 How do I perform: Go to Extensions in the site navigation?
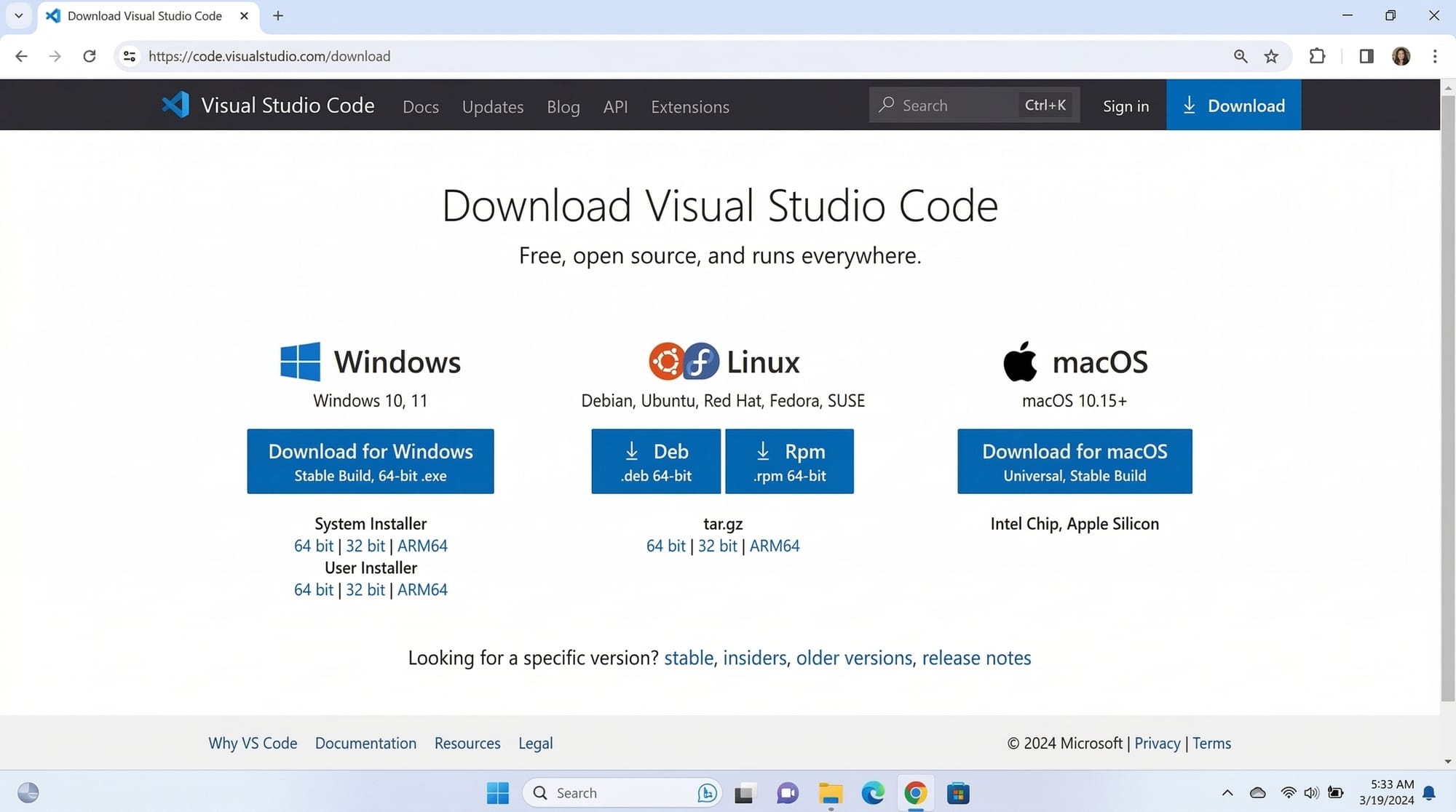689,106
